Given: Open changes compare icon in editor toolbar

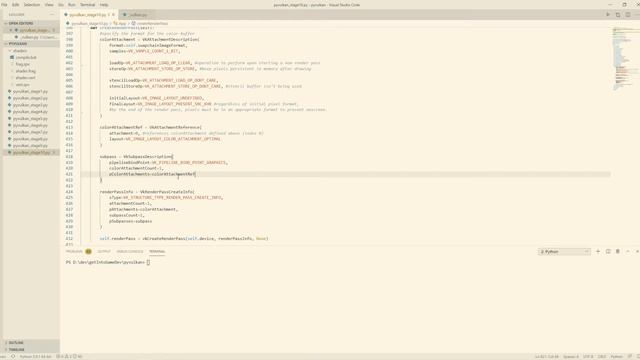Looking at the screenshot, I should [x=618, y=15].
